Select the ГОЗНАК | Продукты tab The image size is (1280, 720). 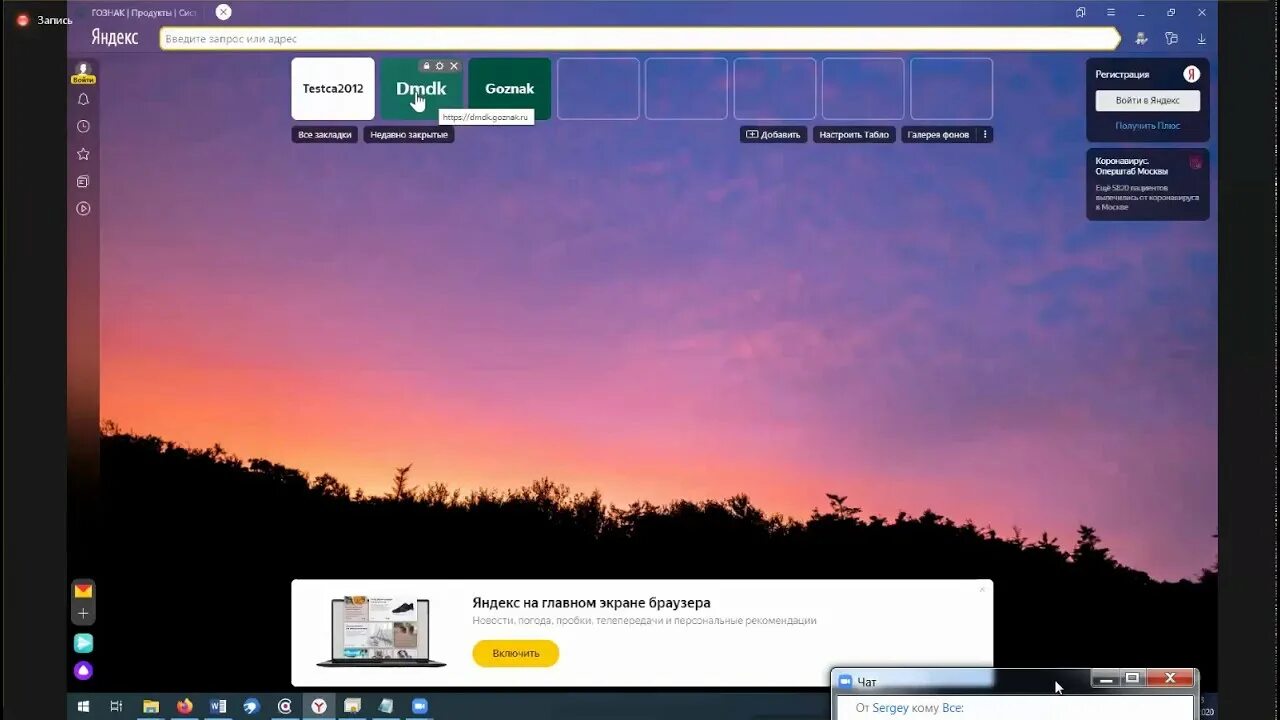click(143, 12)
